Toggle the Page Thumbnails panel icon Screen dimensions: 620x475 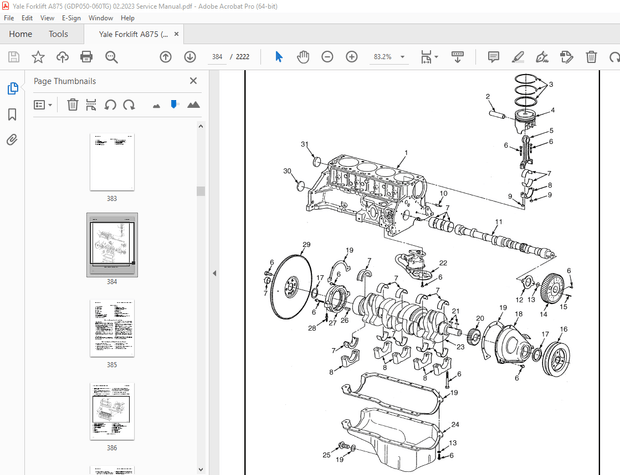[x=12, y=88]
